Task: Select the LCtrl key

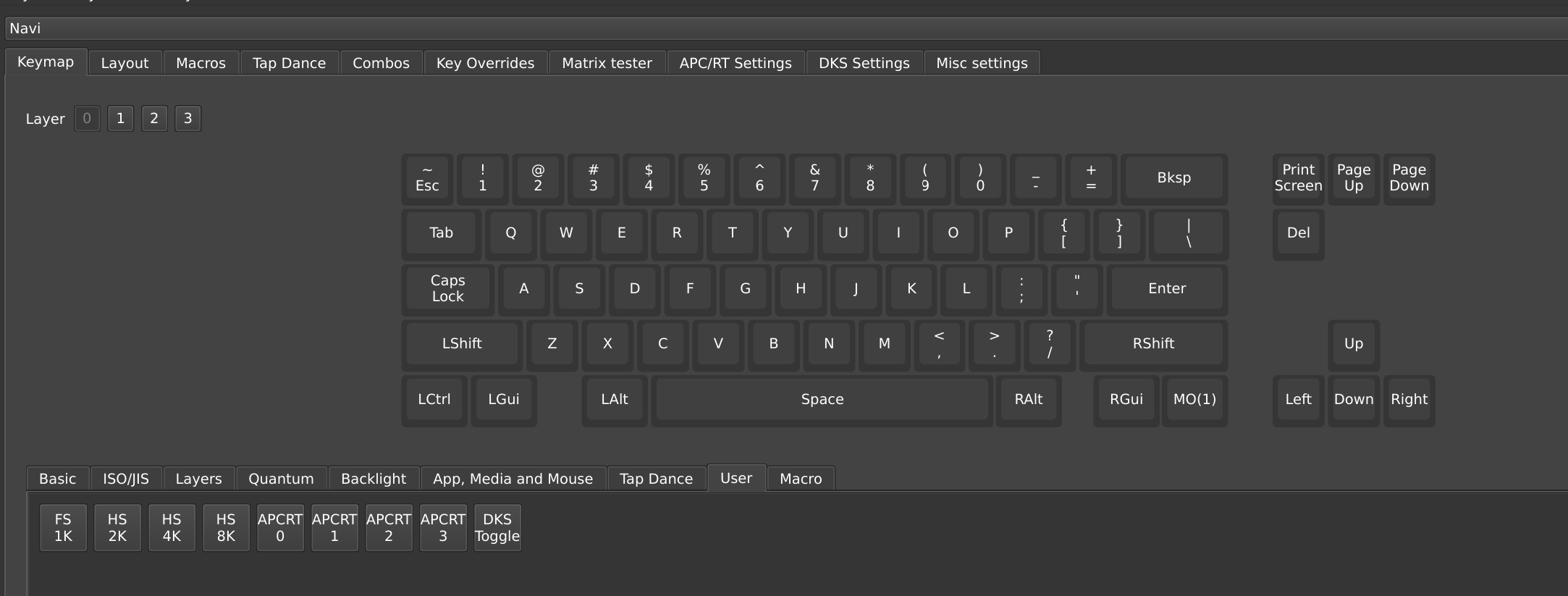Action: point(434,400)
